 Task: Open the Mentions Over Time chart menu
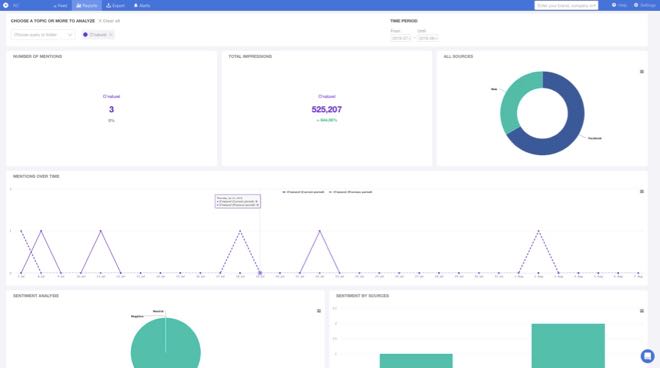tap(642, 192)
